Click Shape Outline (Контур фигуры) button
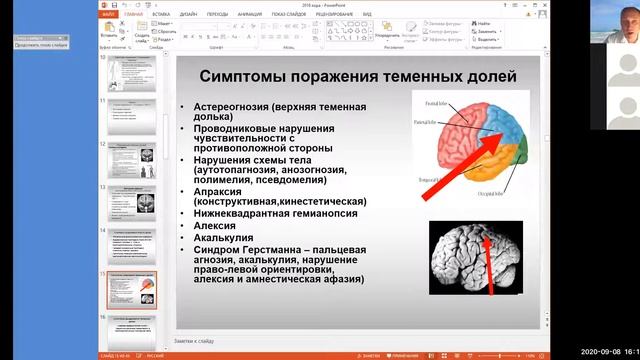Image resolution: width=640 pixels, height=360 pixels. tap(442, 31)
